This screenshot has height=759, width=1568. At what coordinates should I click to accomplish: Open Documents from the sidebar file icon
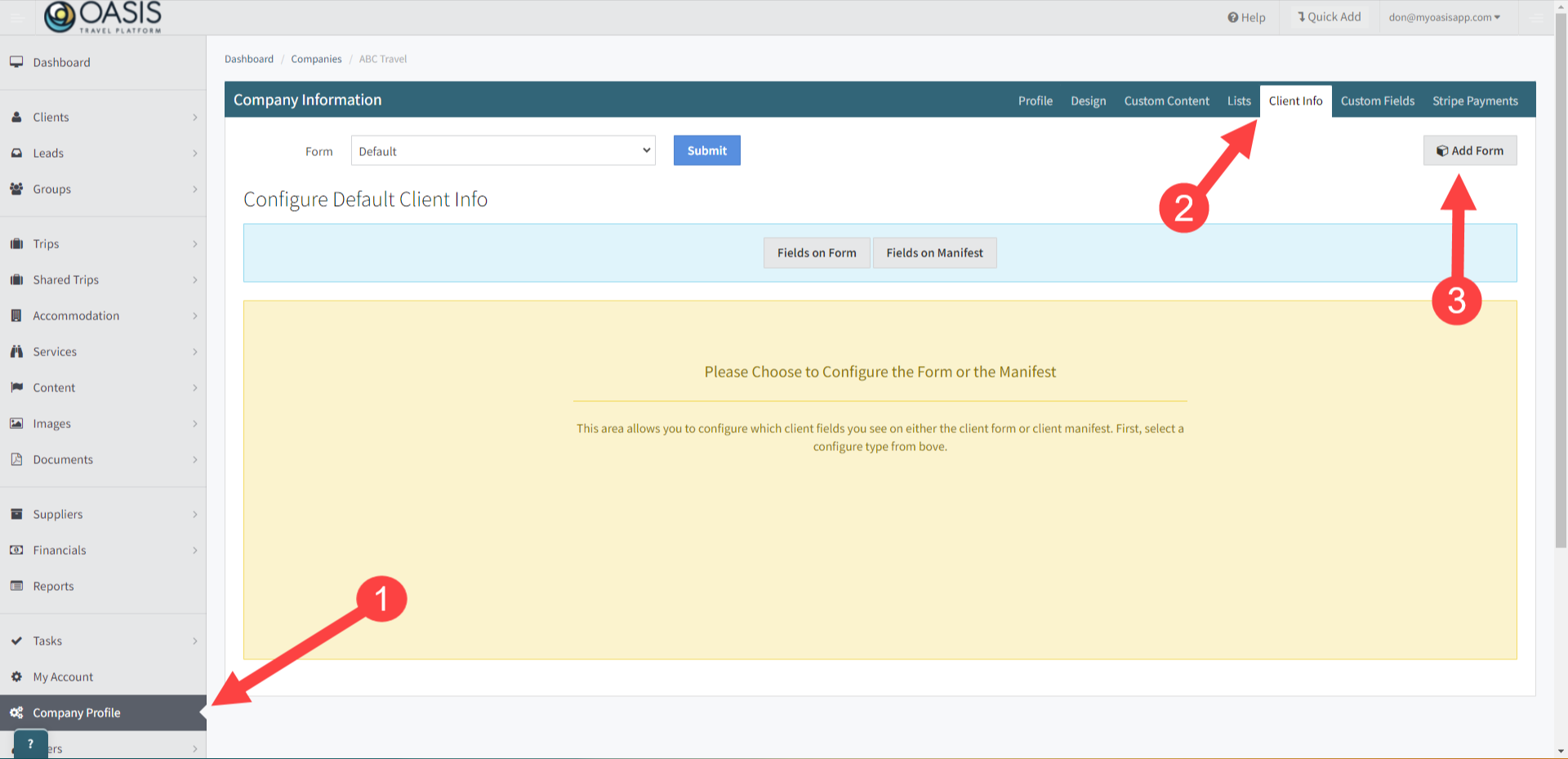click(x=16, y=459)
